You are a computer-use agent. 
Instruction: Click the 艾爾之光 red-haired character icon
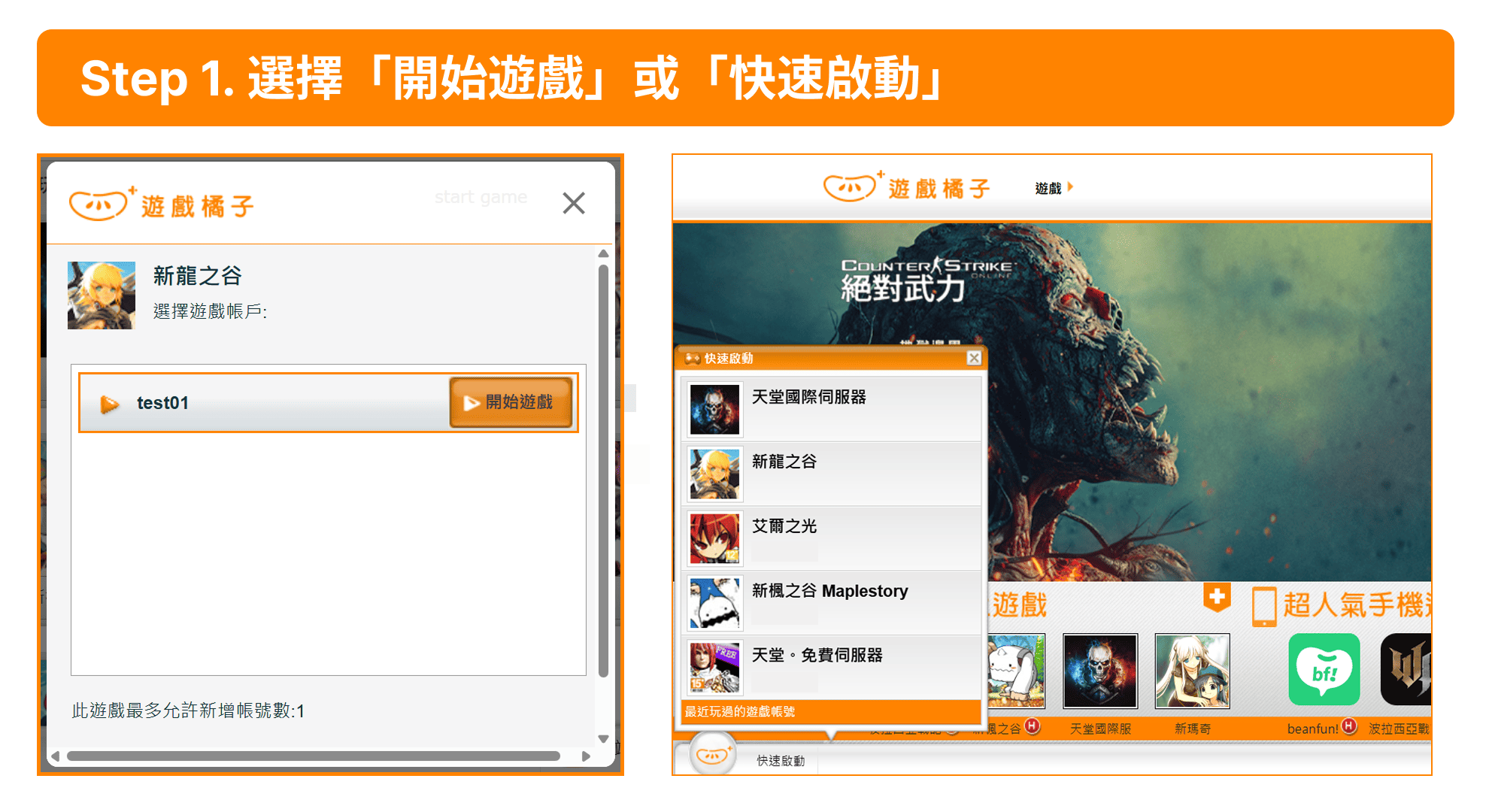(x=714, y=539)
